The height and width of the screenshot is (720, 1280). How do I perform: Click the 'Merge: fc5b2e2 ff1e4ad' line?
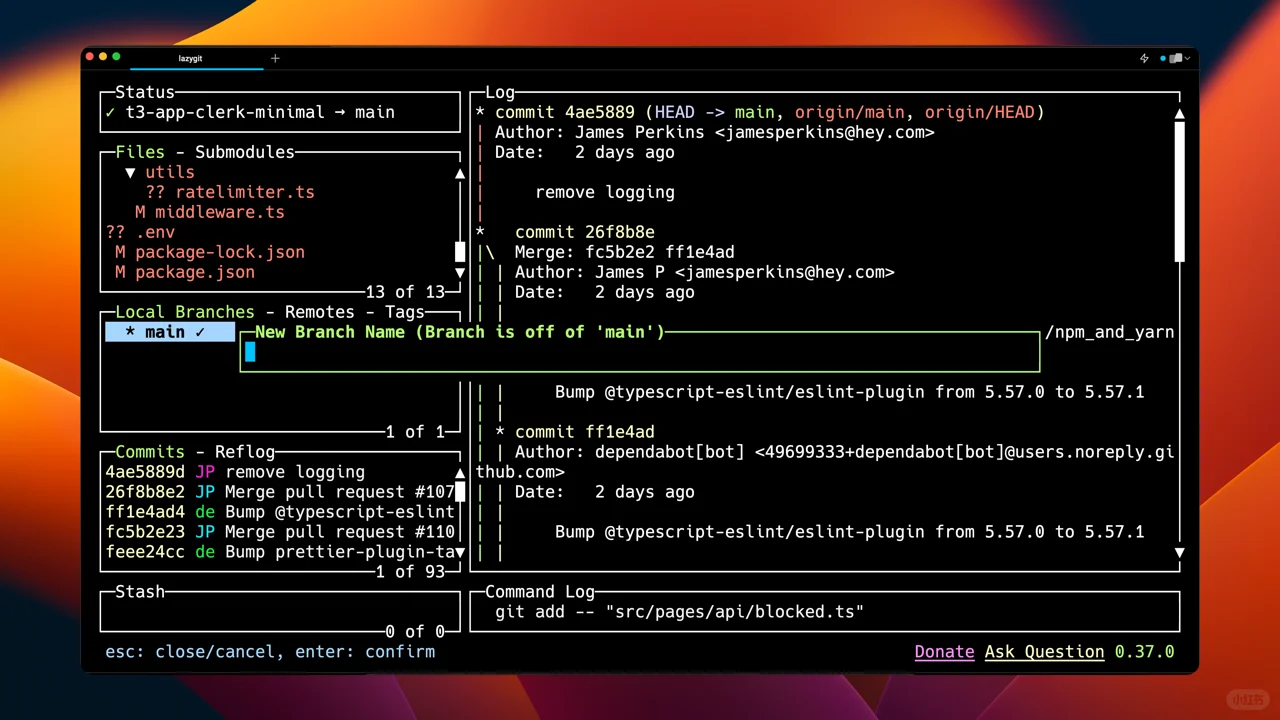click(x=625, y=252)
